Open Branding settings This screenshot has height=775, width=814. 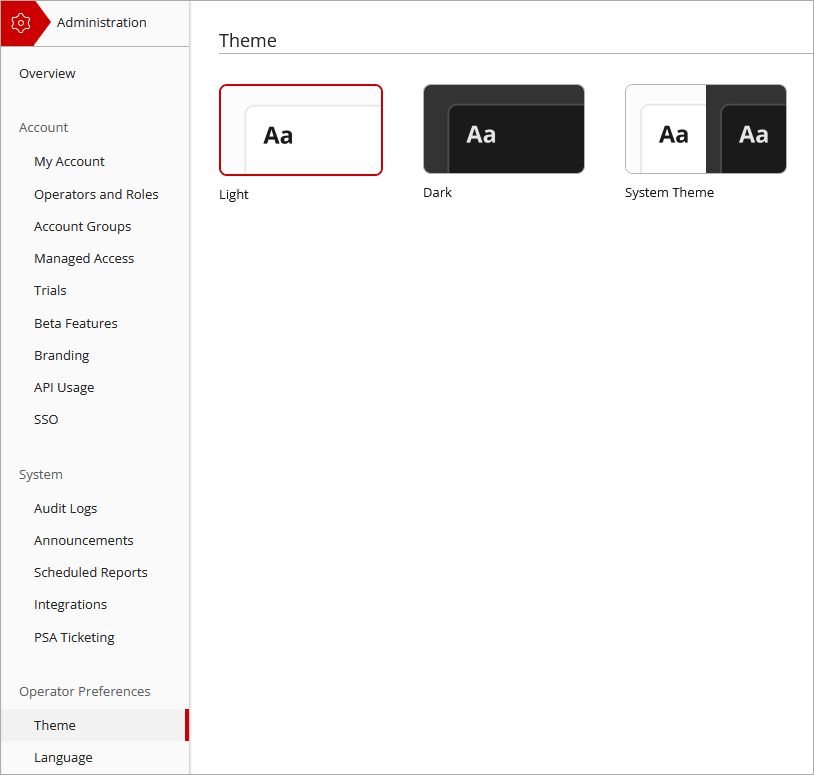(61, 355)
